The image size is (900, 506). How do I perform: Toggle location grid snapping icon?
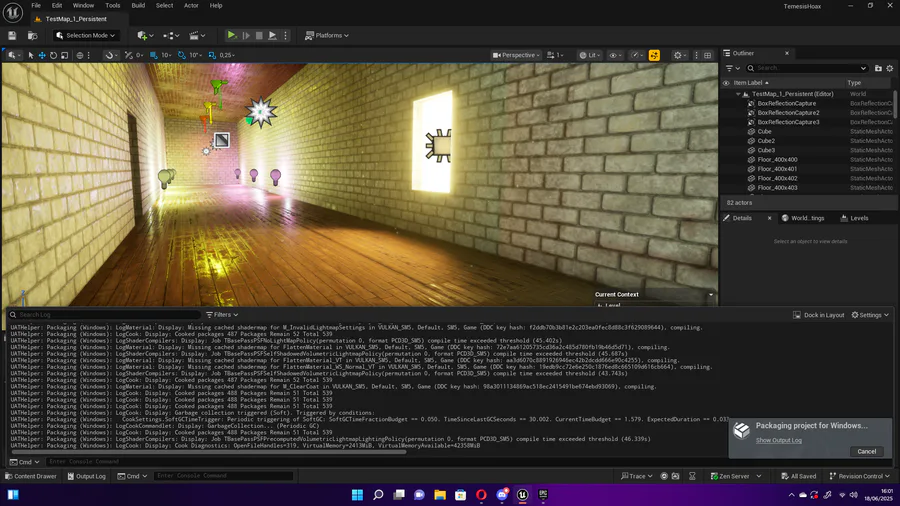pos(154,55)
